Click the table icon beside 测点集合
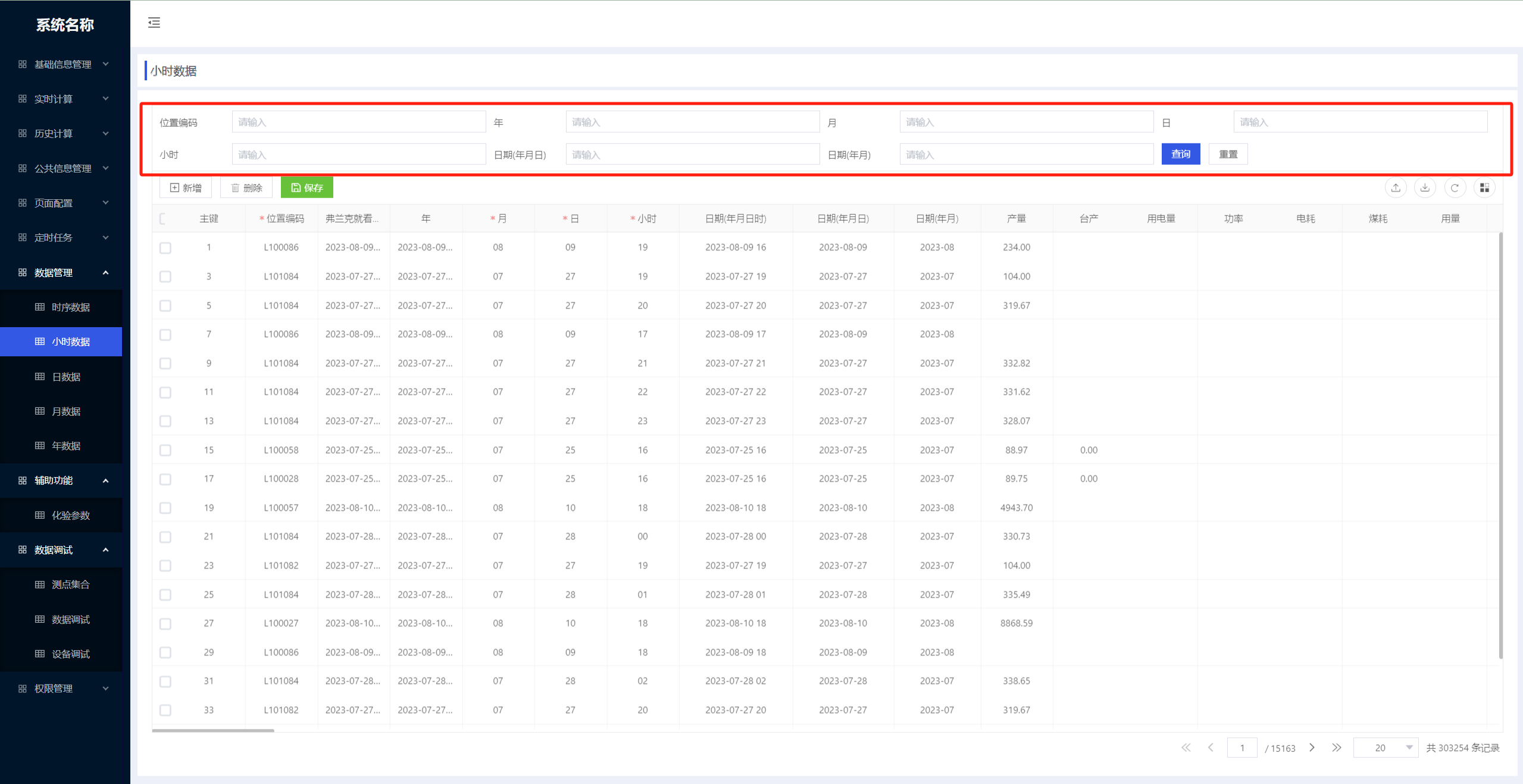This screenshot has width=1523, height=784. (x=40, y=584)
